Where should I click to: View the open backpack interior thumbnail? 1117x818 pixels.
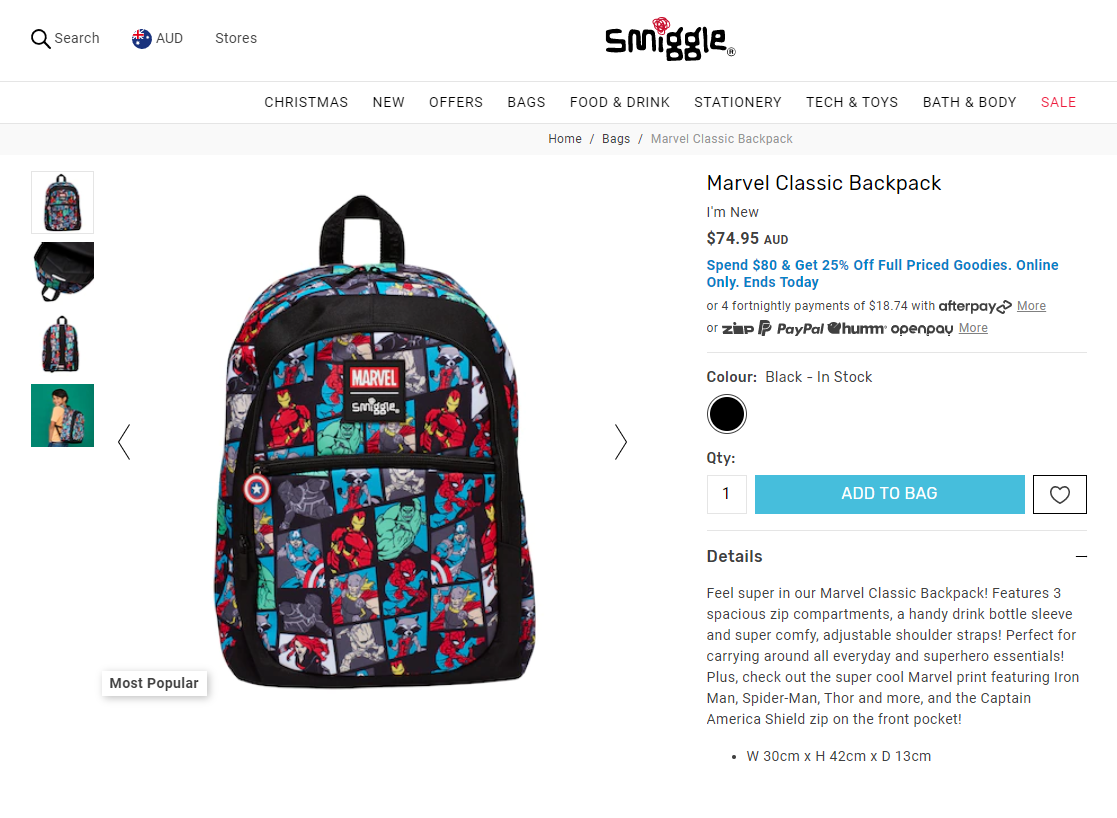[63, 272]
